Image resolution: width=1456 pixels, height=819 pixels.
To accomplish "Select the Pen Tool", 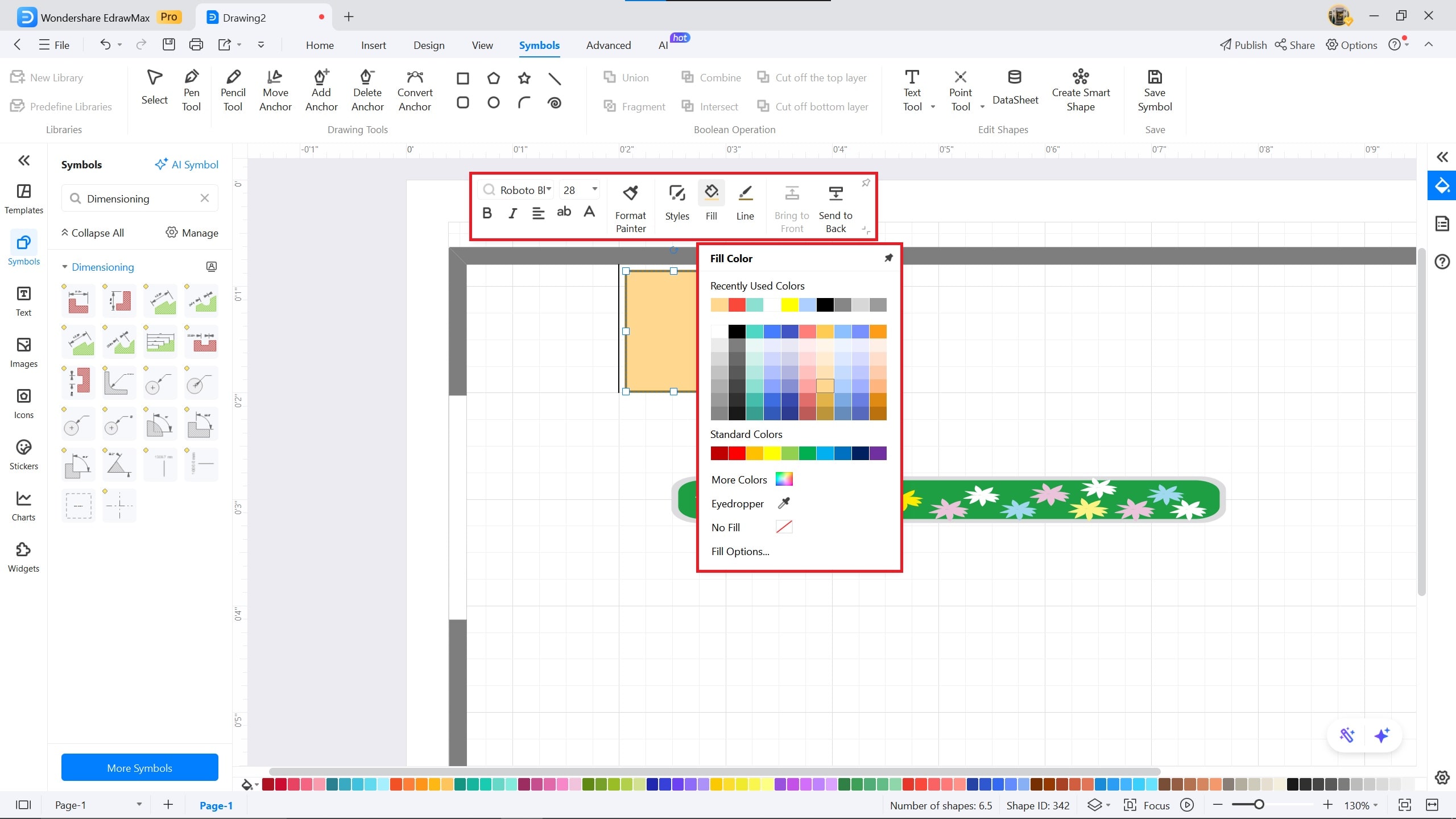I will coord(191,91).
